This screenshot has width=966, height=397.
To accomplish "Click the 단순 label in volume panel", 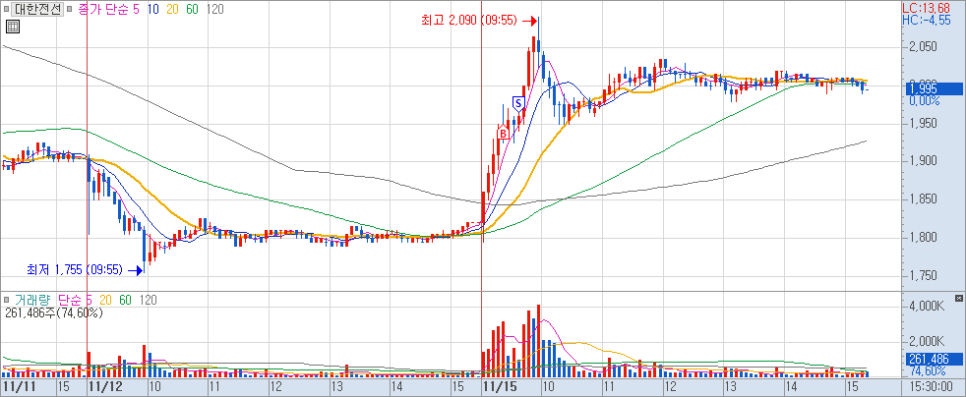I will point(70,300).
